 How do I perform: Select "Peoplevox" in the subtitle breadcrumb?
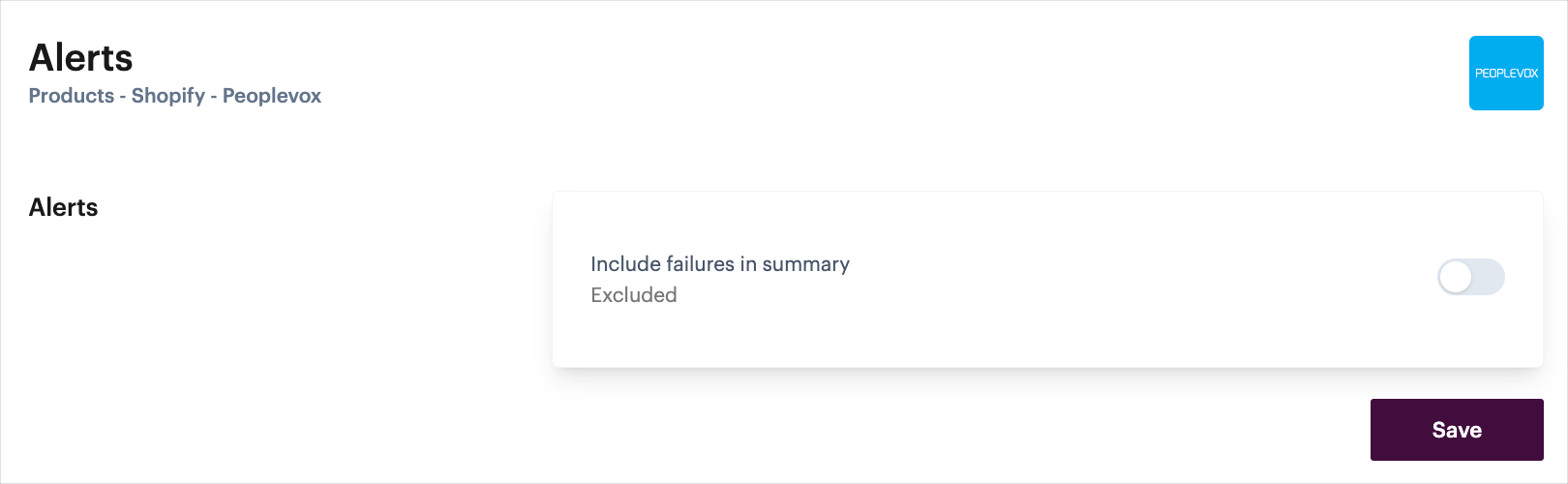click(272, 96)
